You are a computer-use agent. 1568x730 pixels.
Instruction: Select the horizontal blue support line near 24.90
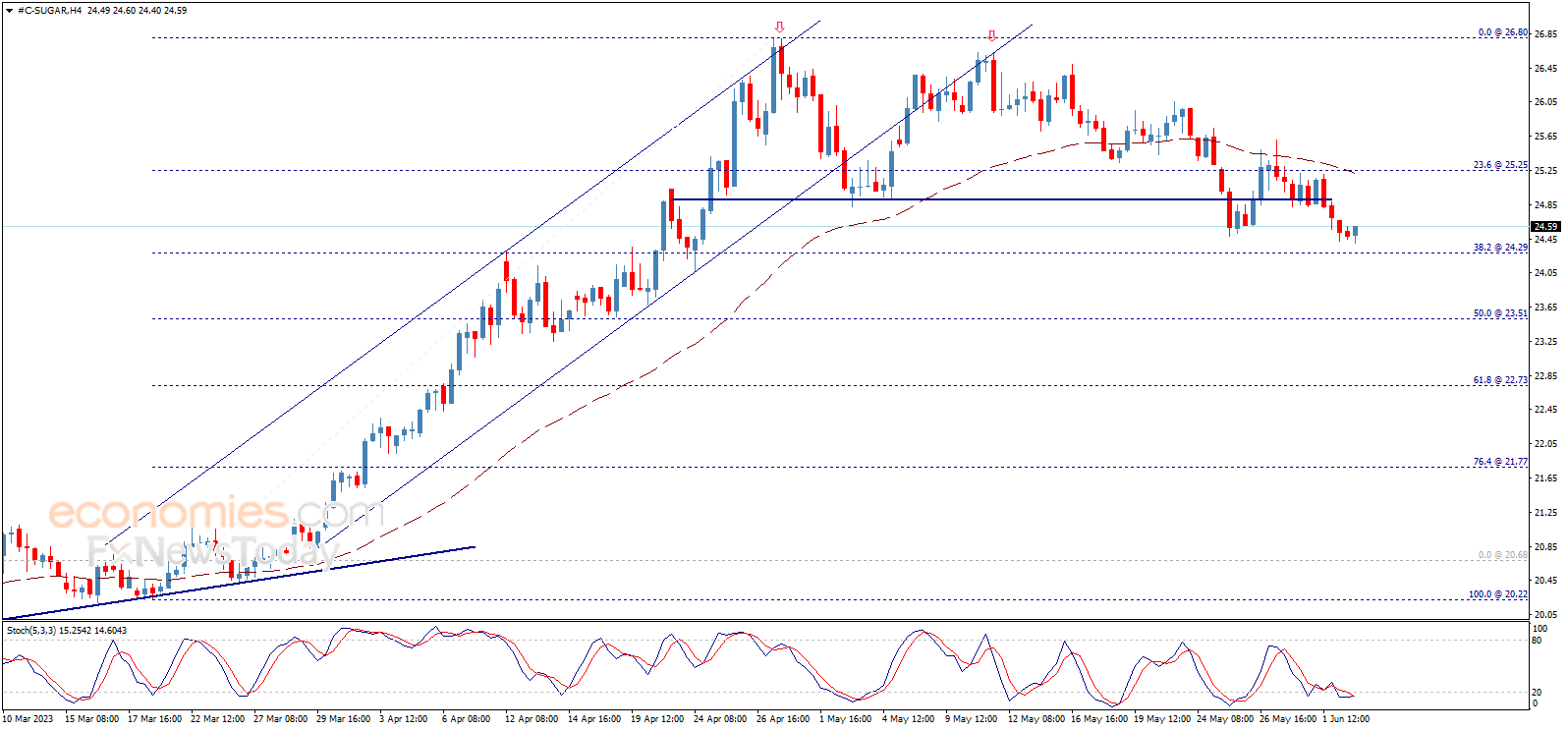click(x=1000, y=200)
